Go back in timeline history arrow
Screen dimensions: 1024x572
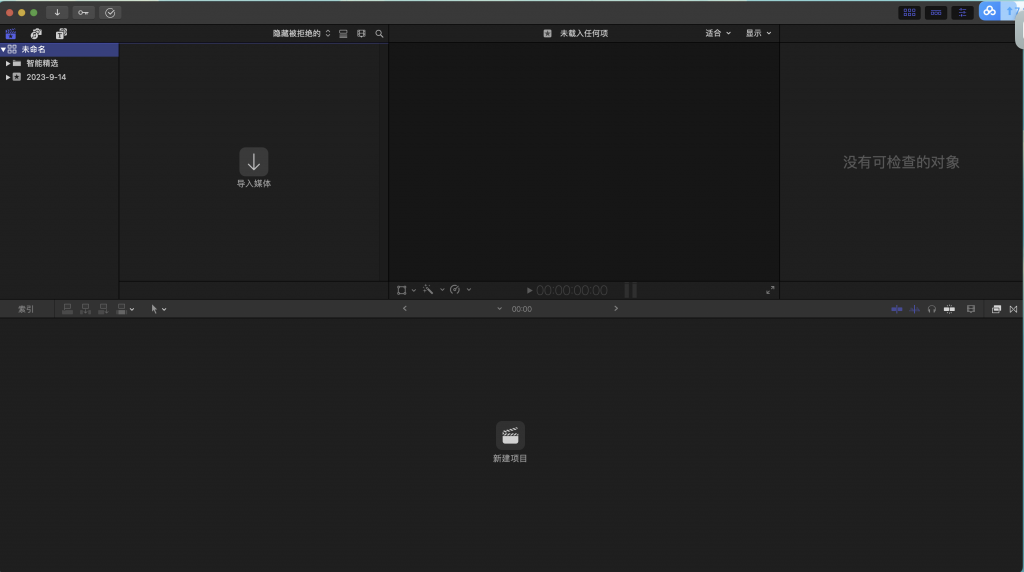pyautogui.click(x=405, y=308)
